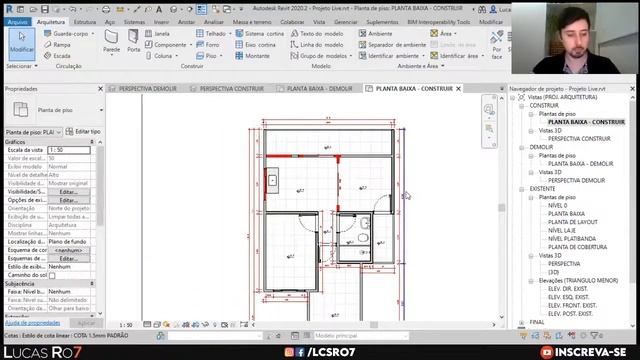Collapse the EXISTENTE tree node
This screenshot has width=640, height=360.
522,189
